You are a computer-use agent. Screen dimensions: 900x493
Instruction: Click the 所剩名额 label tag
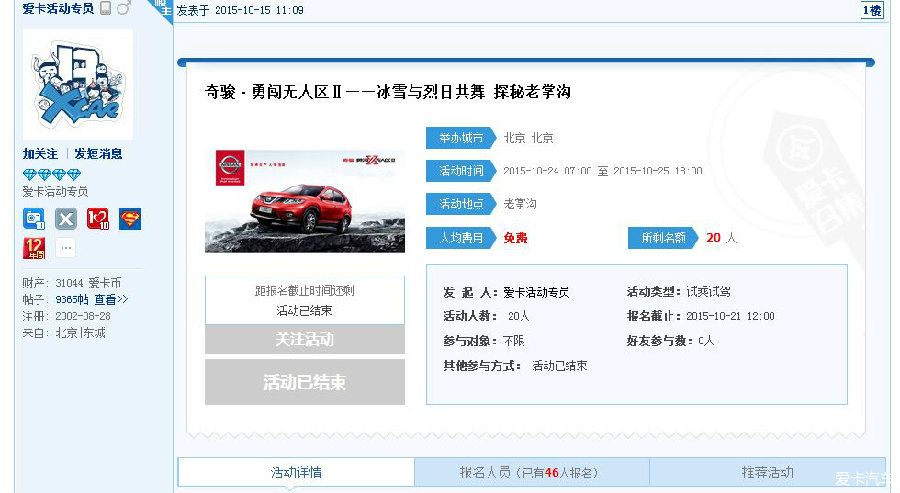pos(662,238)
